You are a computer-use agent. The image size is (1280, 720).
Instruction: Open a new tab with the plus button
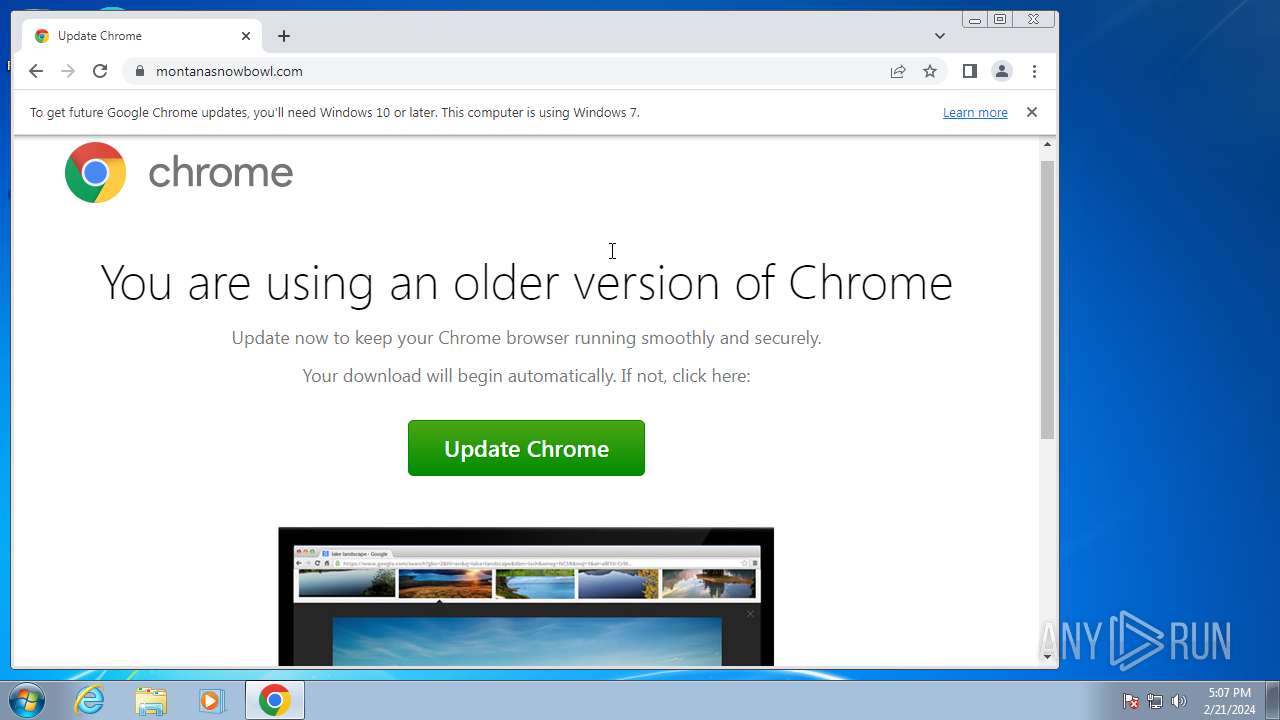[x=284, y=36]
